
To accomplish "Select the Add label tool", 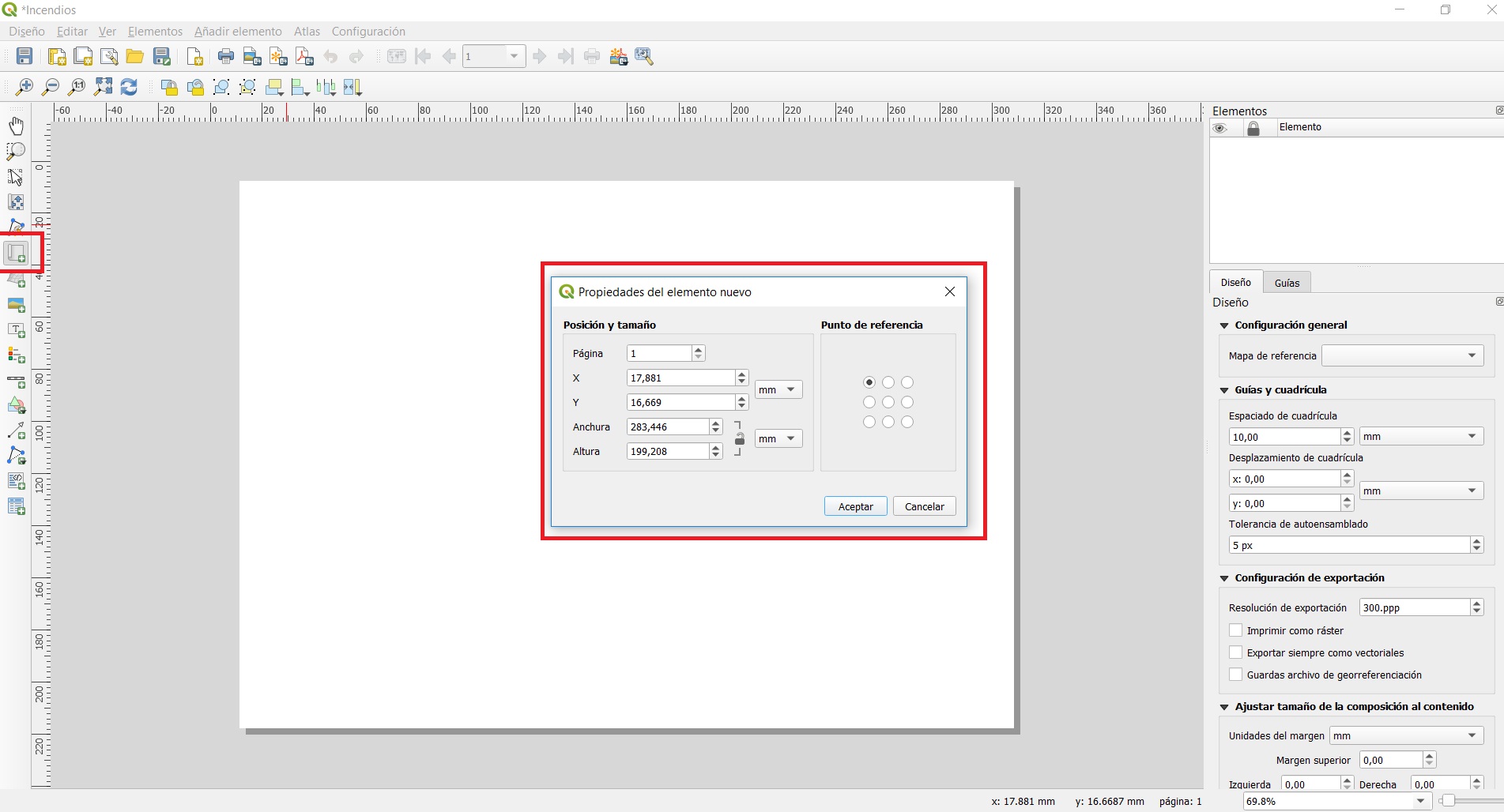I will pyautogui.click(x=16, y=330).
